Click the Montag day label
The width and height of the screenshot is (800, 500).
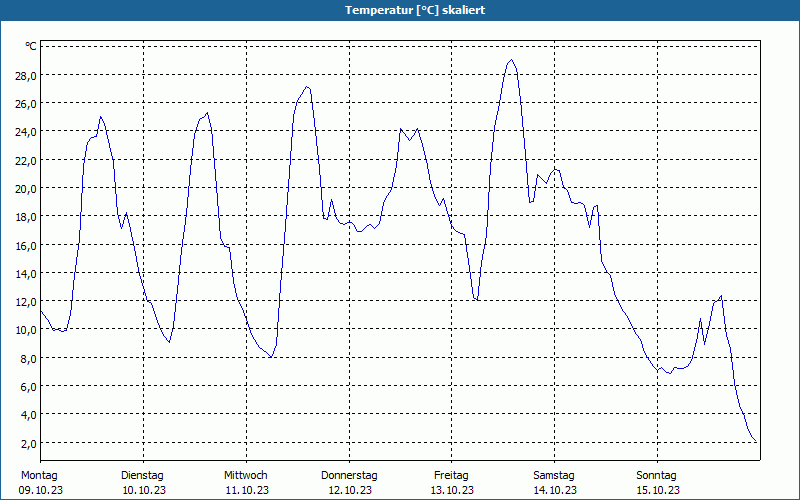click(x=39, y=476)
